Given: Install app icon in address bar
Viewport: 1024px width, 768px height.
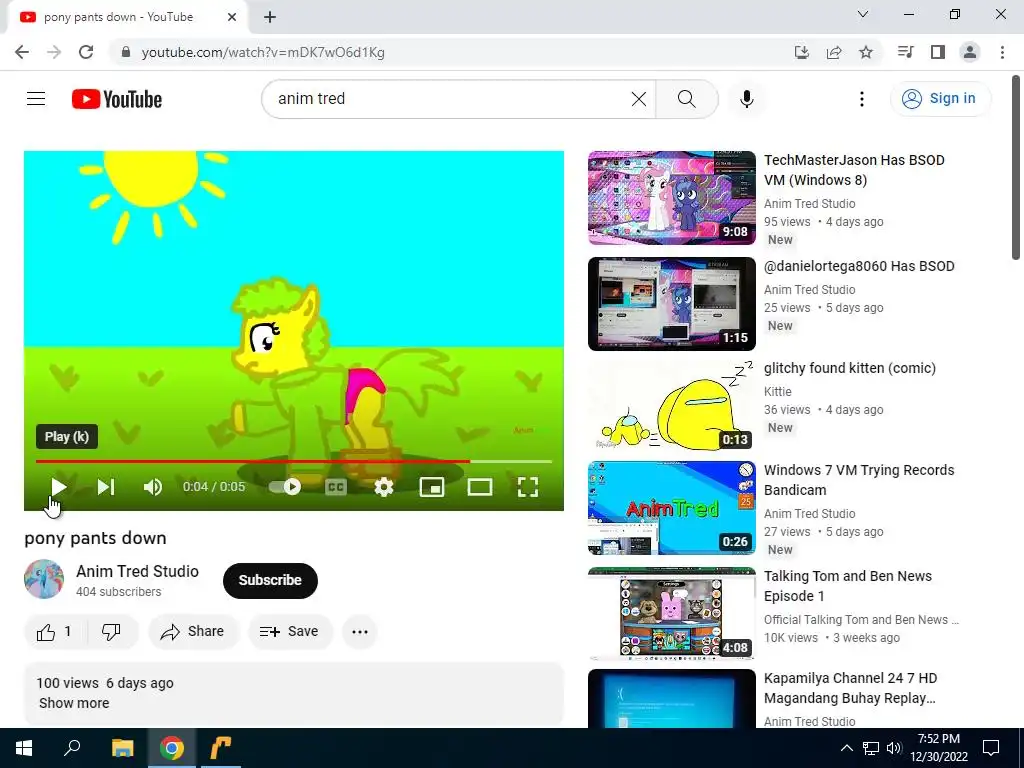Looking at the screenshot, I should coord(801,52).
